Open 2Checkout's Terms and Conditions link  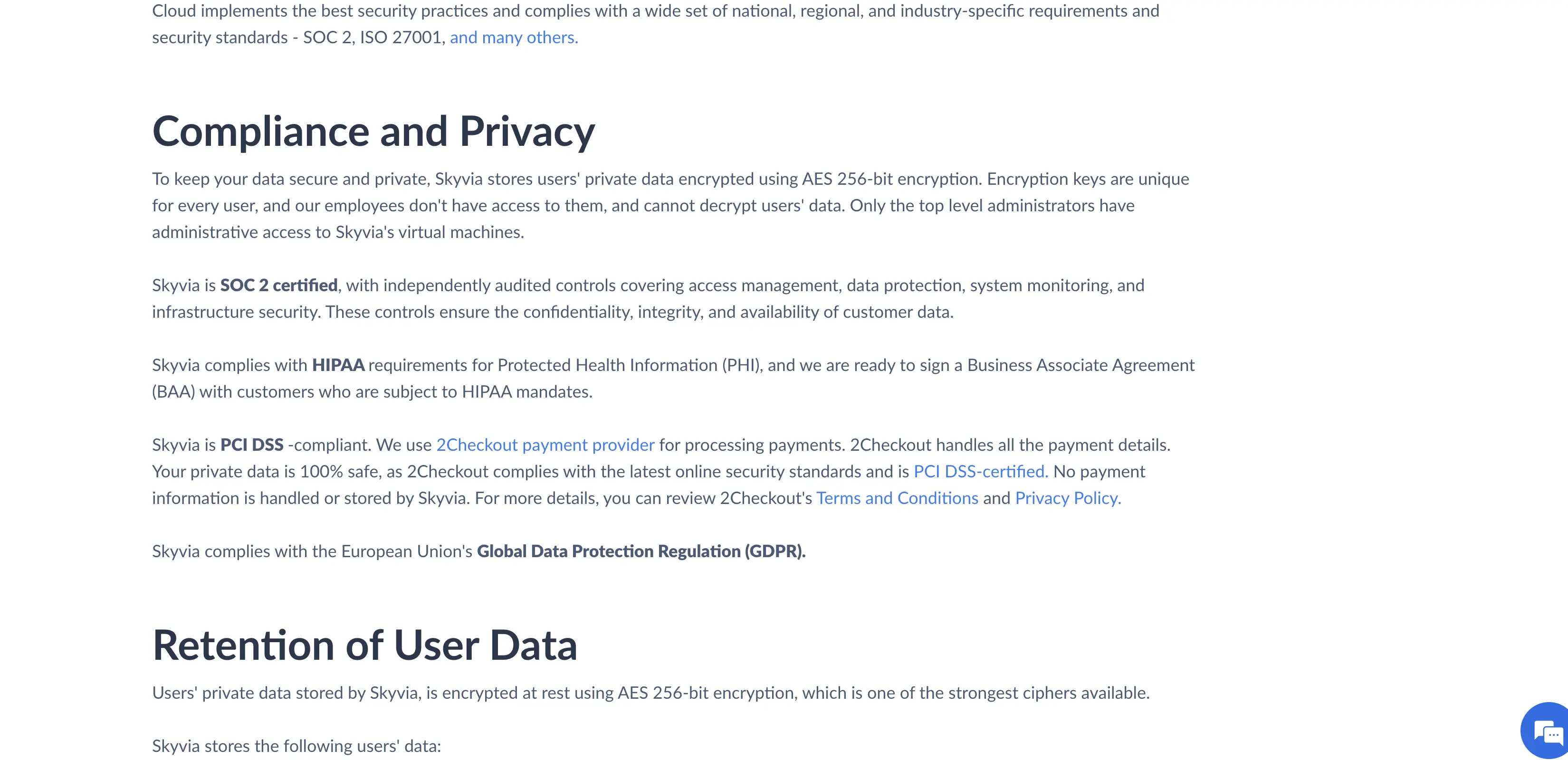pyautogui.click(x=897, y=498)
